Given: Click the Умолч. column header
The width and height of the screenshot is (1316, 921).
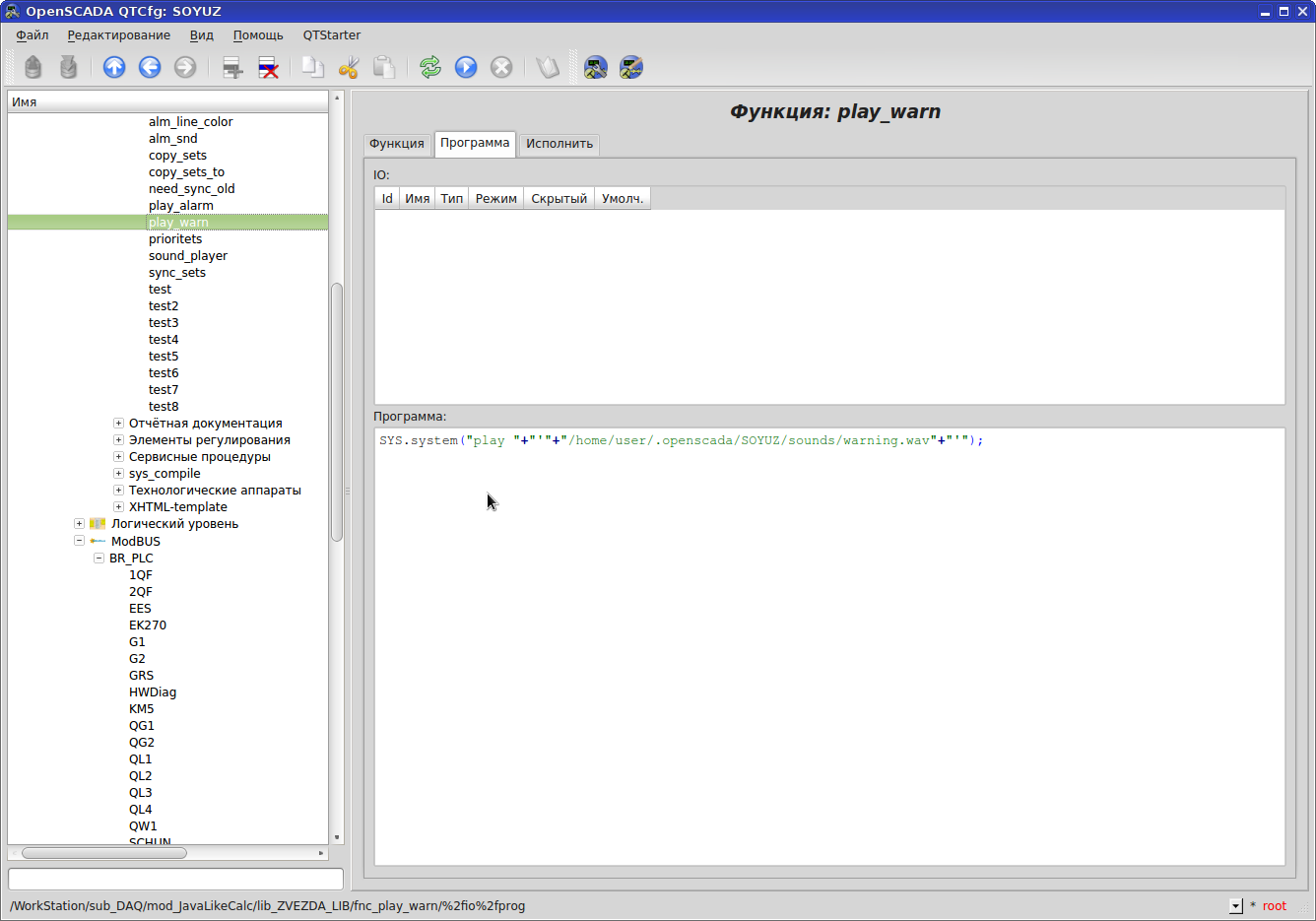Looking at the screenshot, I should 622,199.
